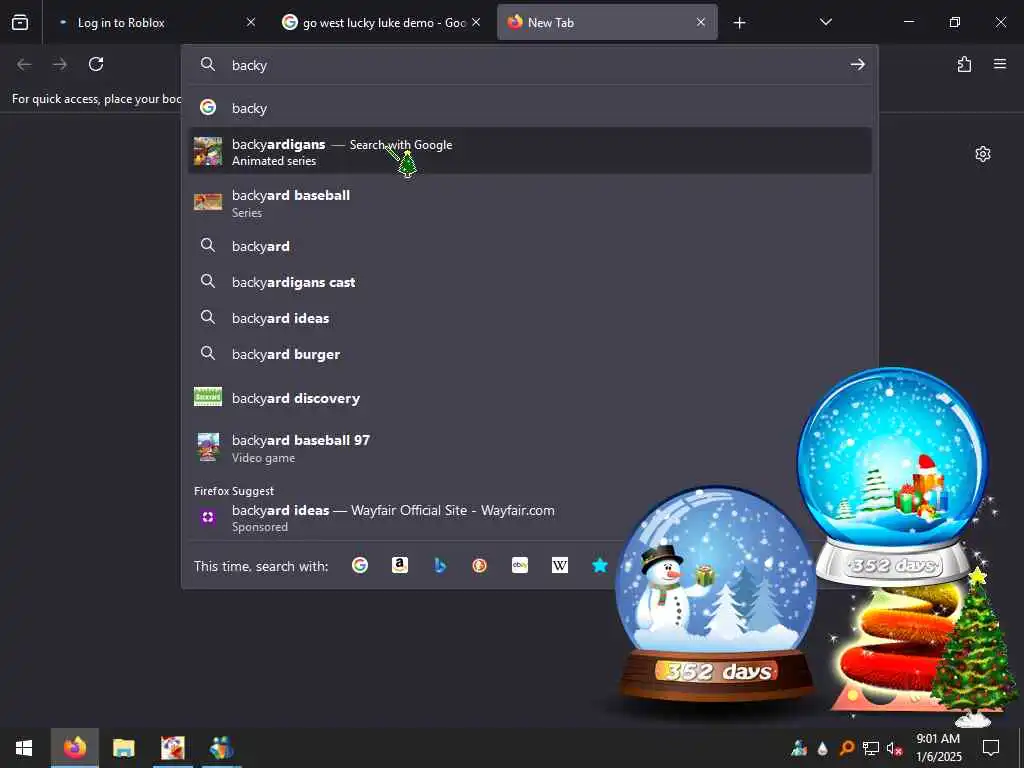Choose backyardigans animated series suggestion
Screen dimensions: 1024x768
(x=530, y=152)
